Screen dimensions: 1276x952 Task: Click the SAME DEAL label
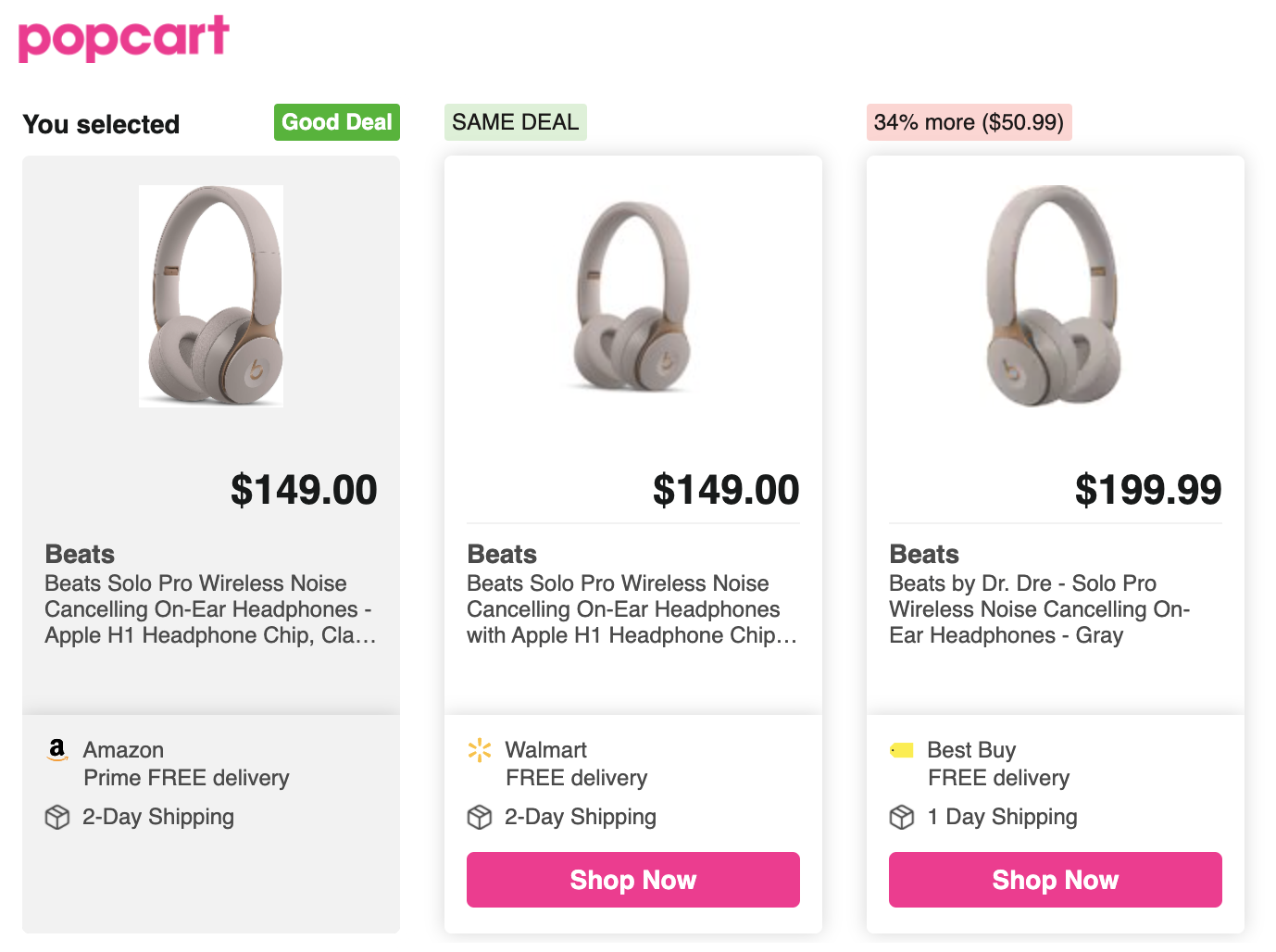click(x=516, y=122)
